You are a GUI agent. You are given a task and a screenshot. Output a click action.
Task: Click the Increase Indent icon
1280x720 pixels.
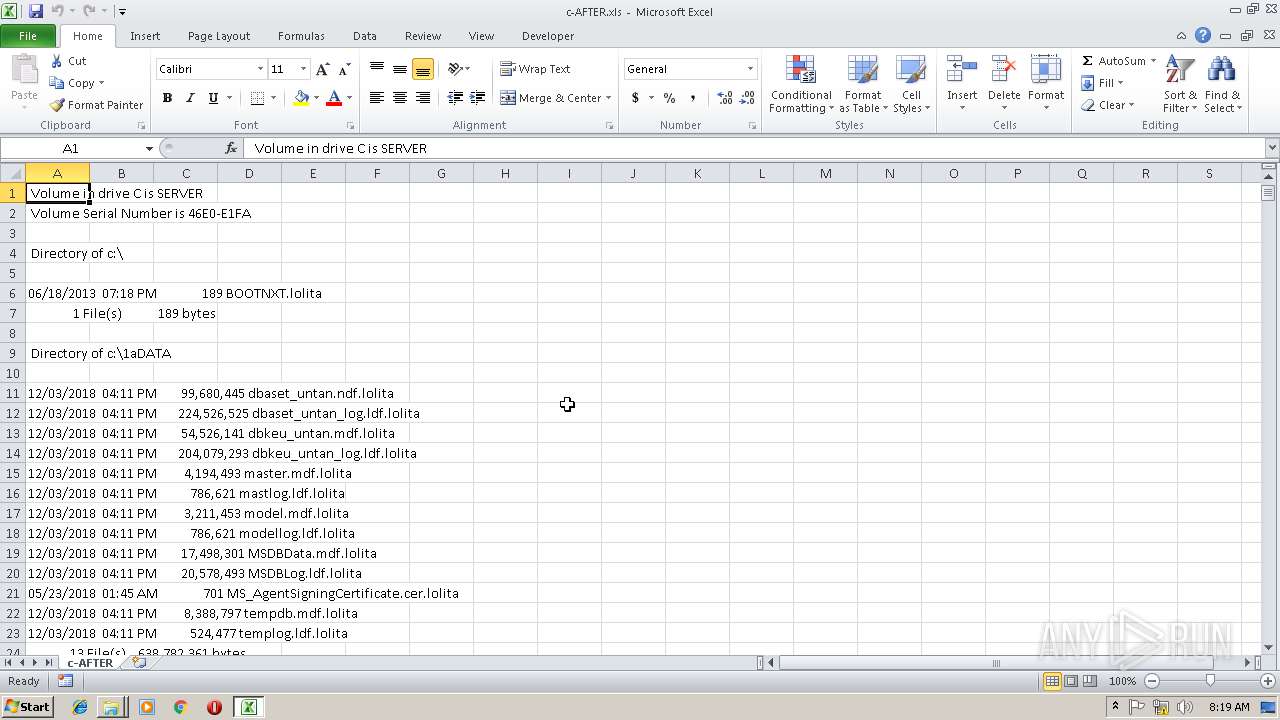point(478,98)
